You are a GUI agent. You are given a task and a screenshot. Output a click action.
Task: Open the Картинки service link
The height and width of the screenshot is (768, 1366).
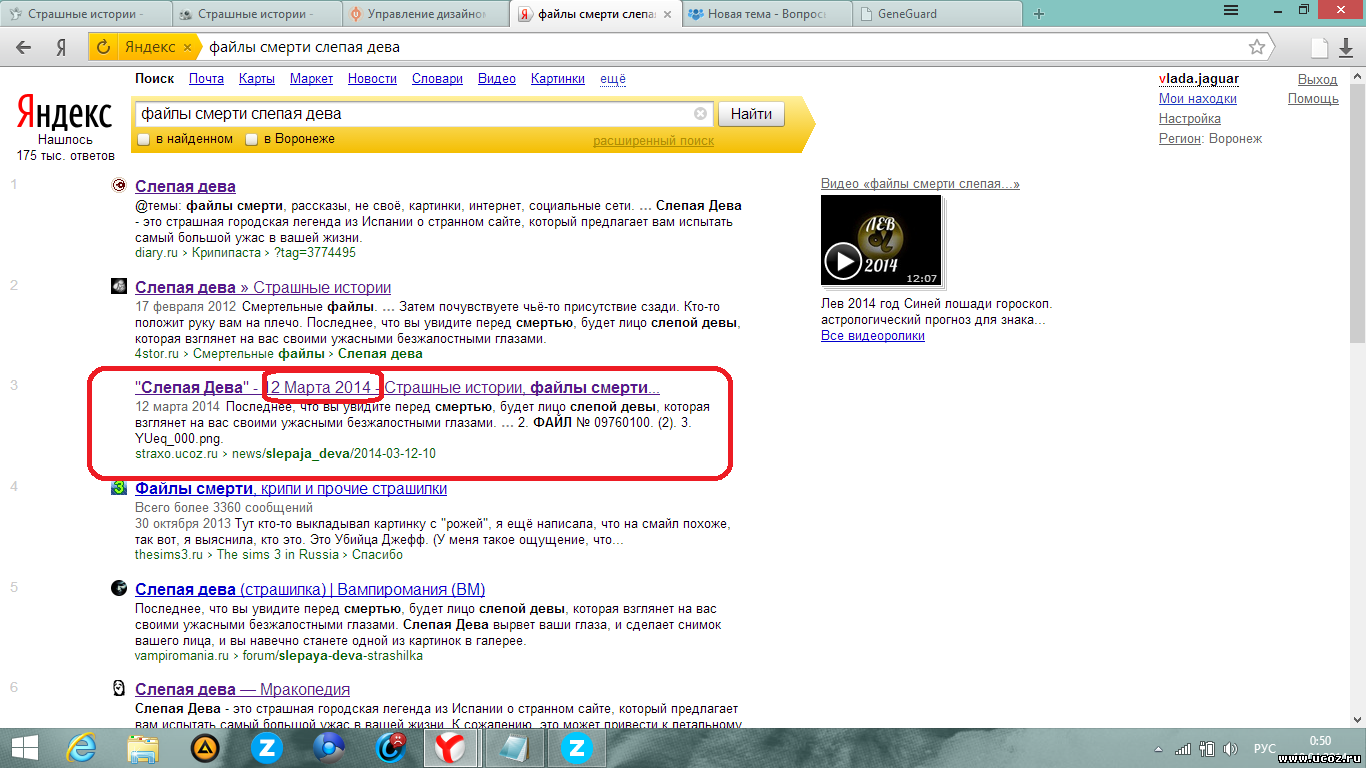click(558, 79)
